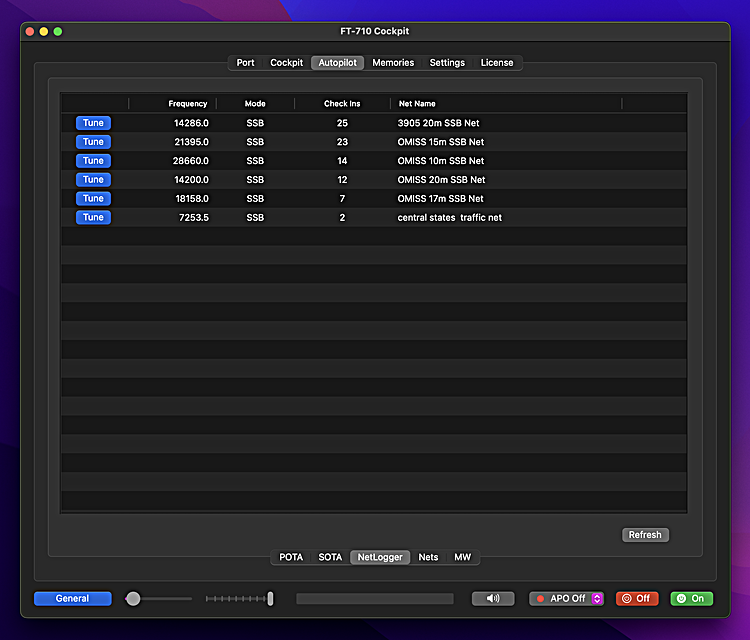Screen dimensions: 750x640
Task: Select the Autopilot tab
Action: pos(338,63)
